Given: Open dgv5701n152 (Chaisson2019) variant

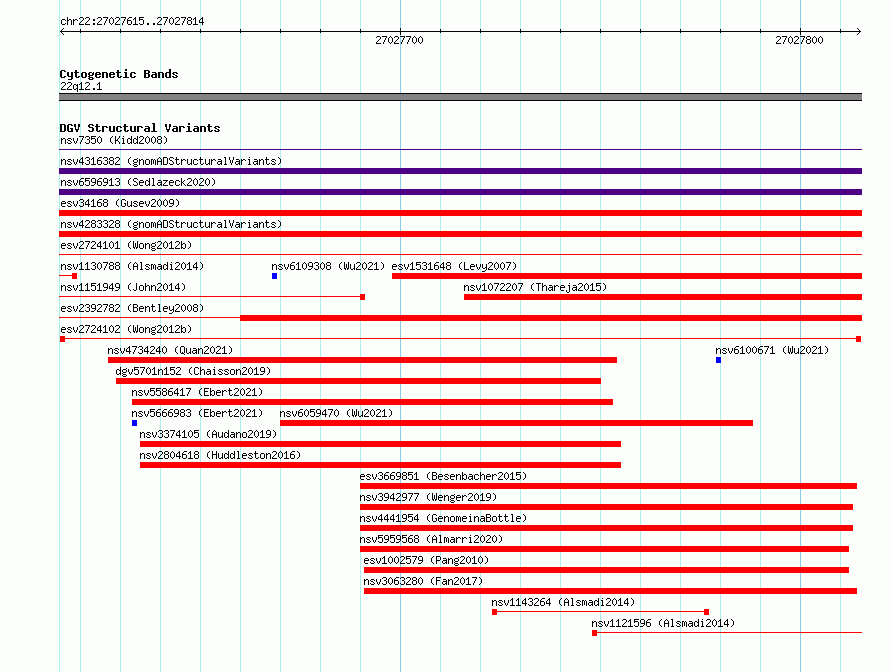Looking at the screenshot, I should point(358,381).
